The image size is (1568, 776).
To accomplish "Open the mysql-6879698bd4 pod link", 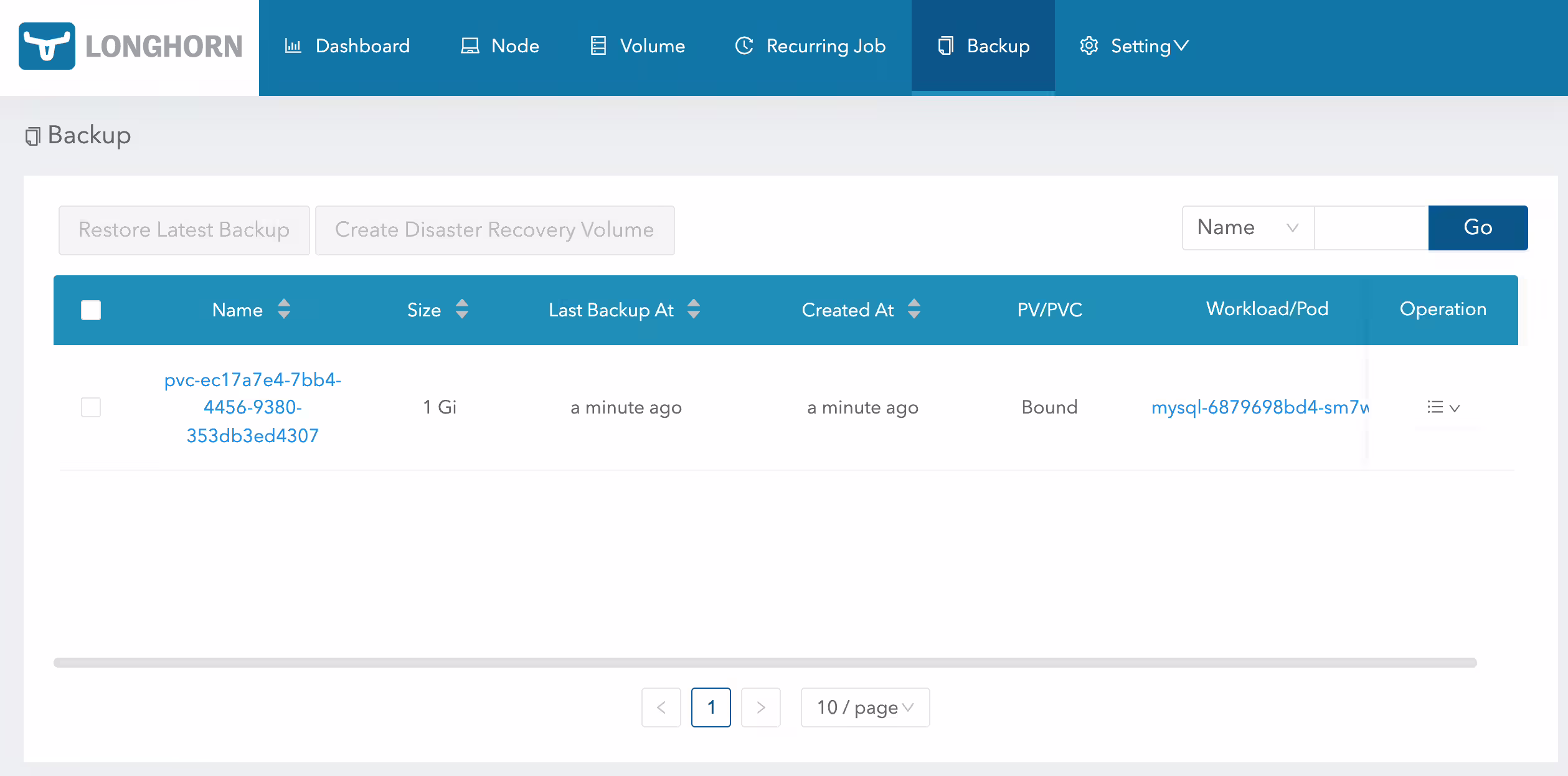I will coord(1260,407).
